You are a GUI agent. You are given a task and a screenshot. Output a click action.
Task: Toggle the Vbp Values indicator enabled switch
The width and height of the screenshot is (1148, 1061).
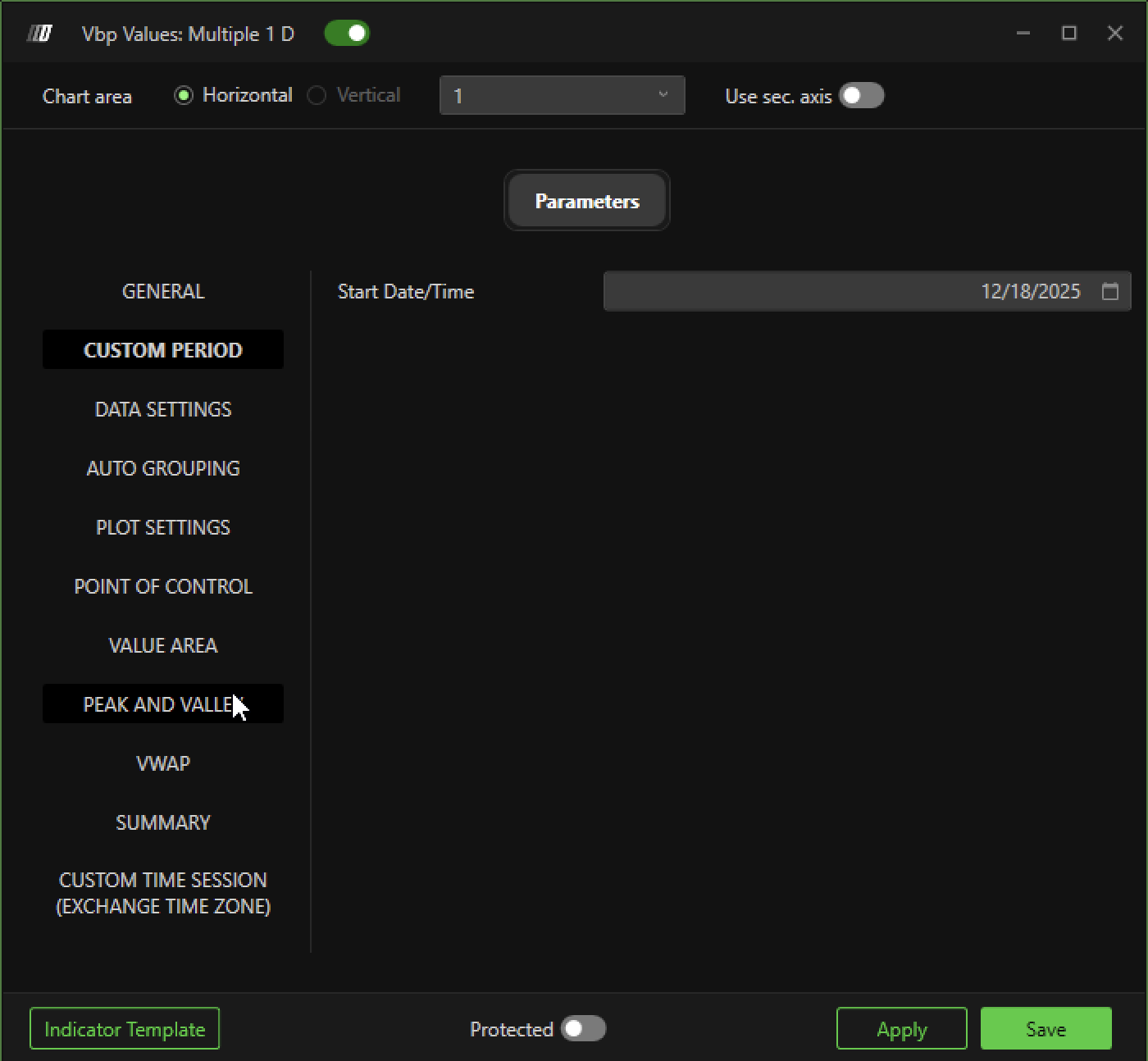pos(347,34)
